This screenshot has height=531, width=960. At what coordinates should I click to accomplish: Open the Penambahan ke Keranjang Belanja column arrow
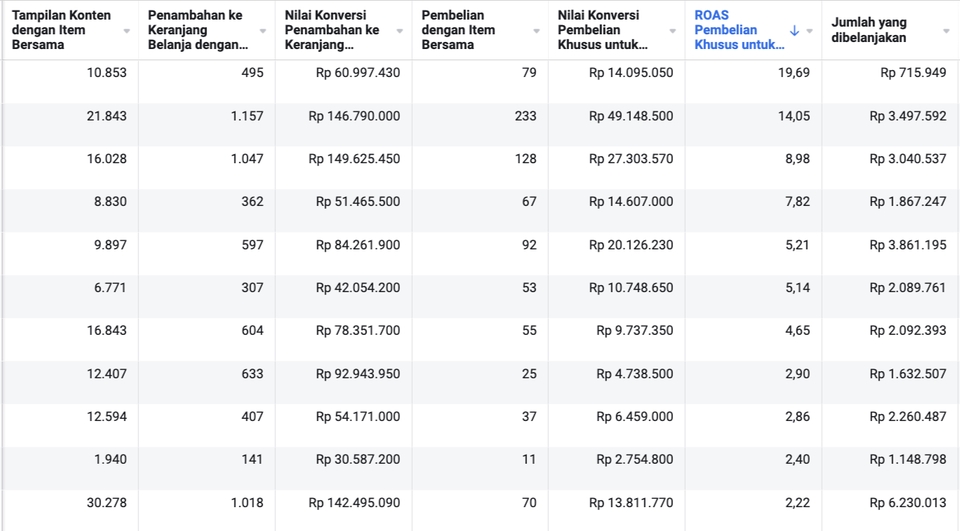click(x=263, y=31)
